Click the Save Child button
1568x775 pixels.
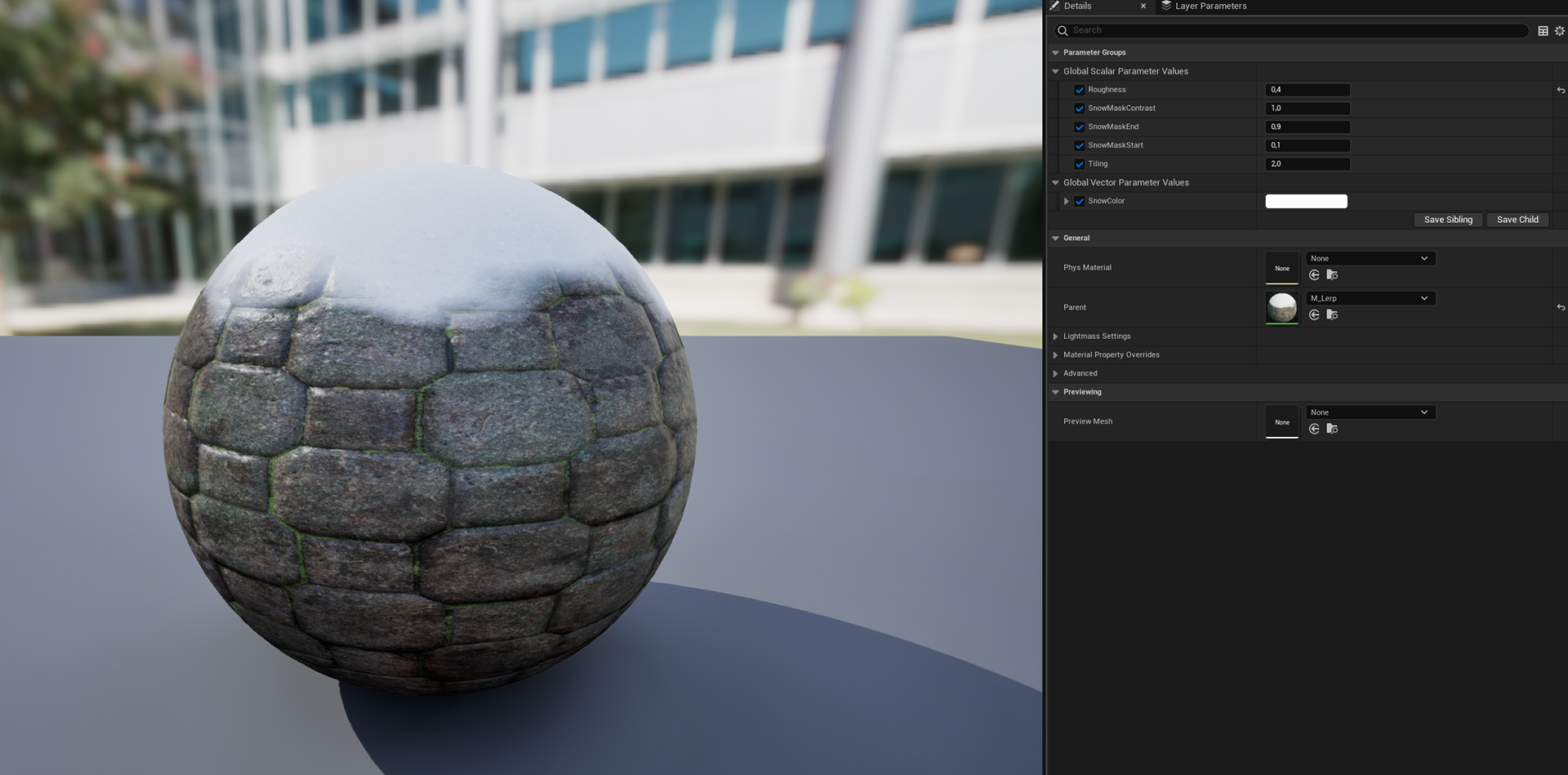click(x=1517, y=220)
